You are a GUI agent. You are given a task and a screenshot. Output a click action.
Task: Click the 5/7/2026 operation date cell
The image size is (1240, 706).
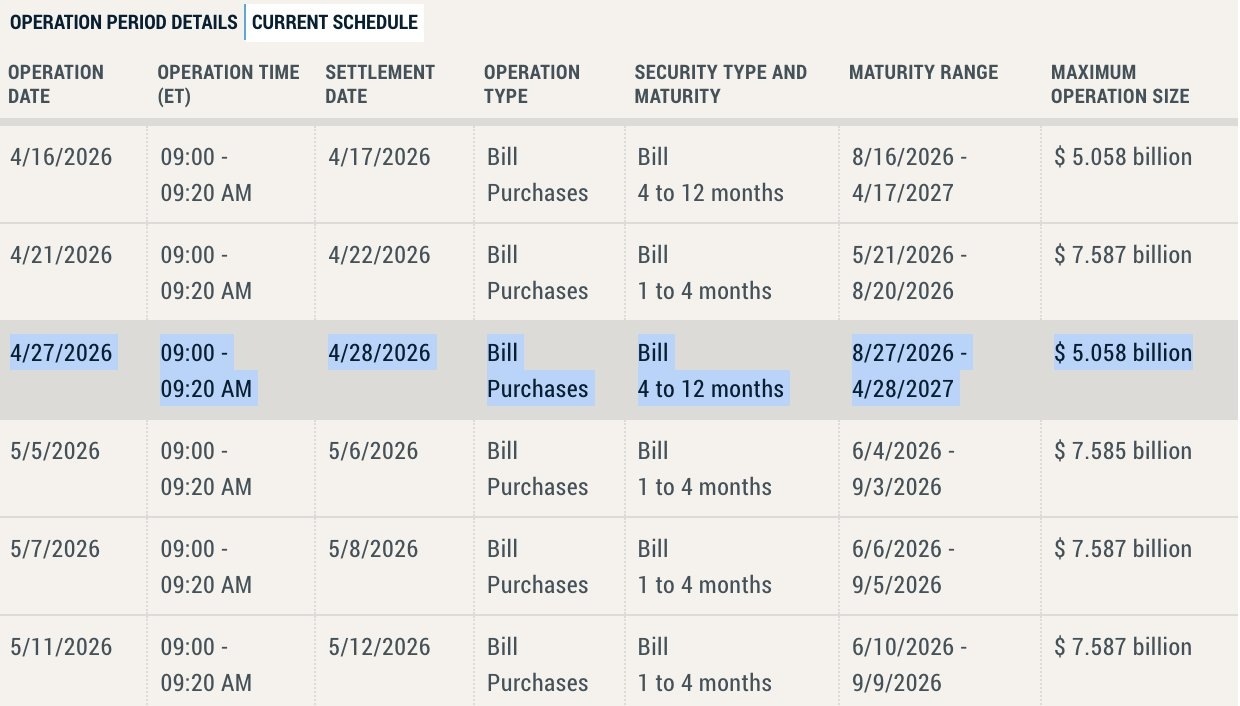click(x=56, y=549)
